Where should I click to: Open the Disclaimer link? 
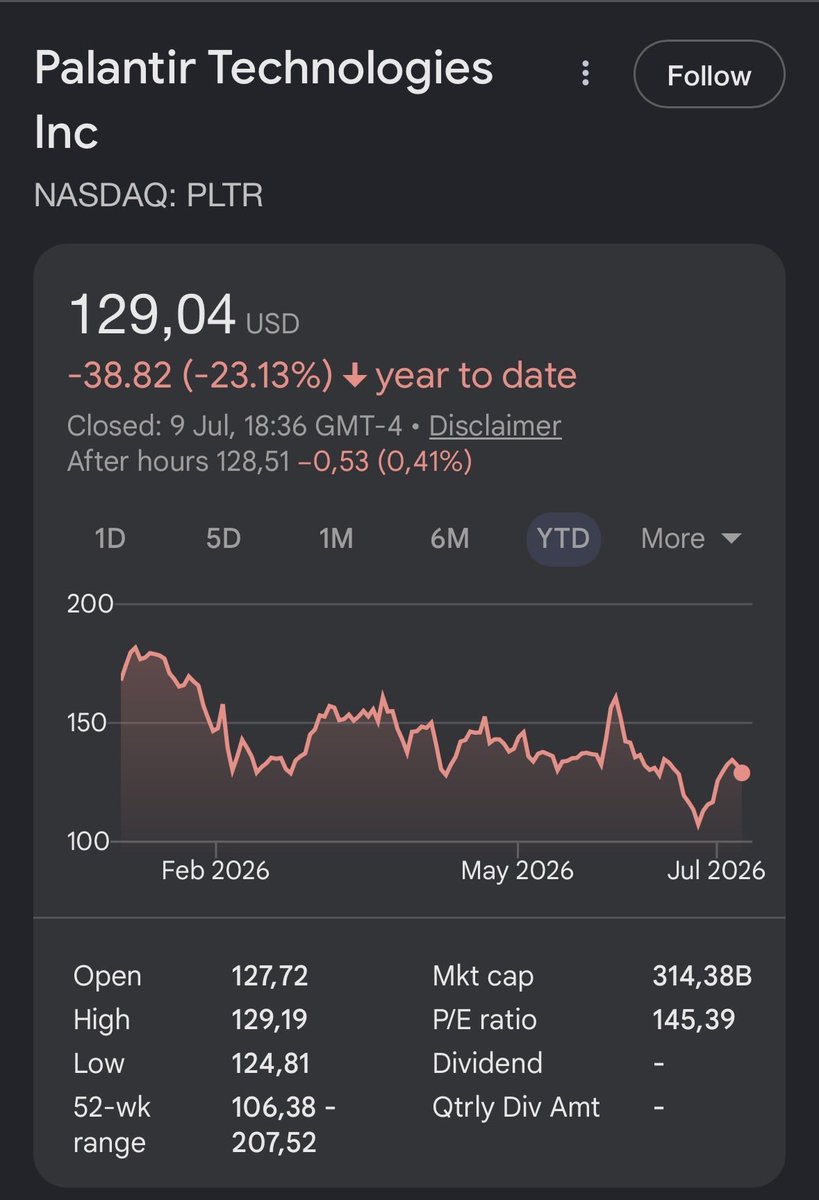pyautogui.click(x=495, y=426)
